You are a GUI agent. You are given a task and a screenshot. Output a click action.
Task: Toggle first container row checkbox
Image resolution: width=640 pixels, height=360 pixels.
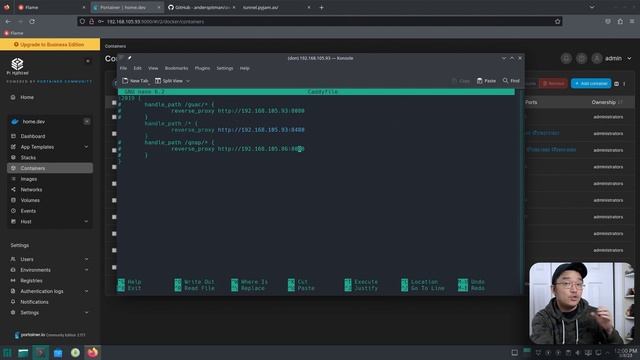114,117
